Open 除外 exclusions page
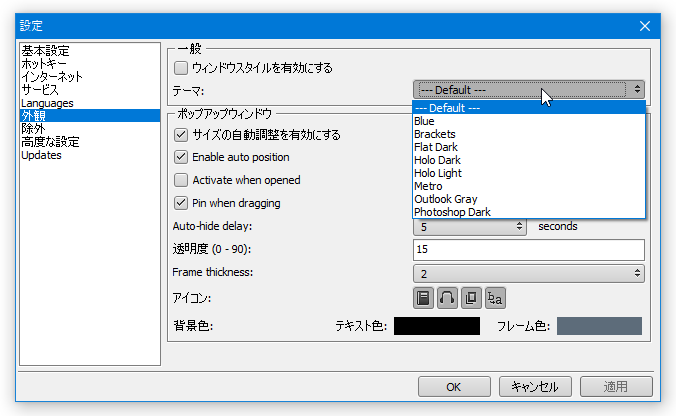The width and height of the screenshot is (676, 416). point(90,128)
